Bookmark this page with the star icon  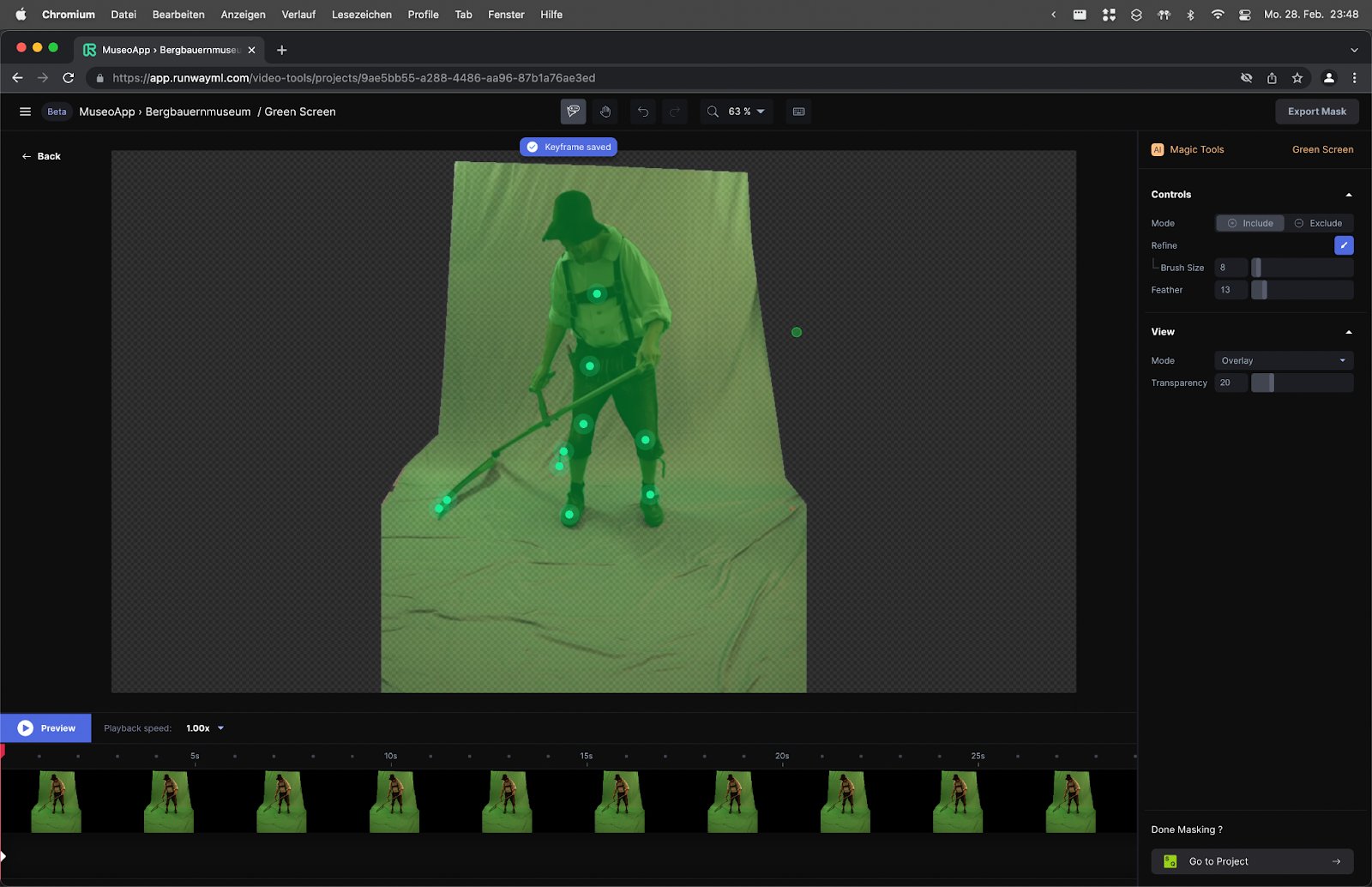pyautogui.click(x=1297, y=78)
